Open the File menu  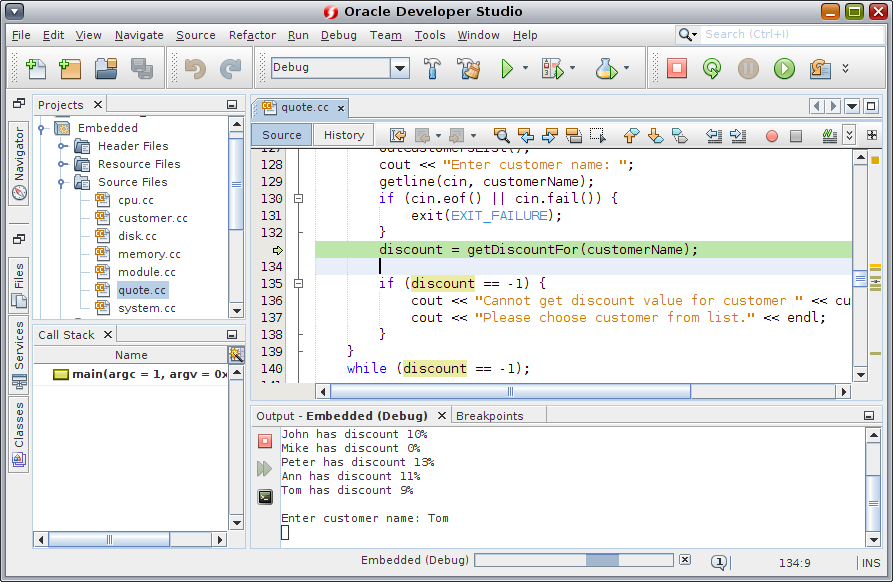(21, 35)
